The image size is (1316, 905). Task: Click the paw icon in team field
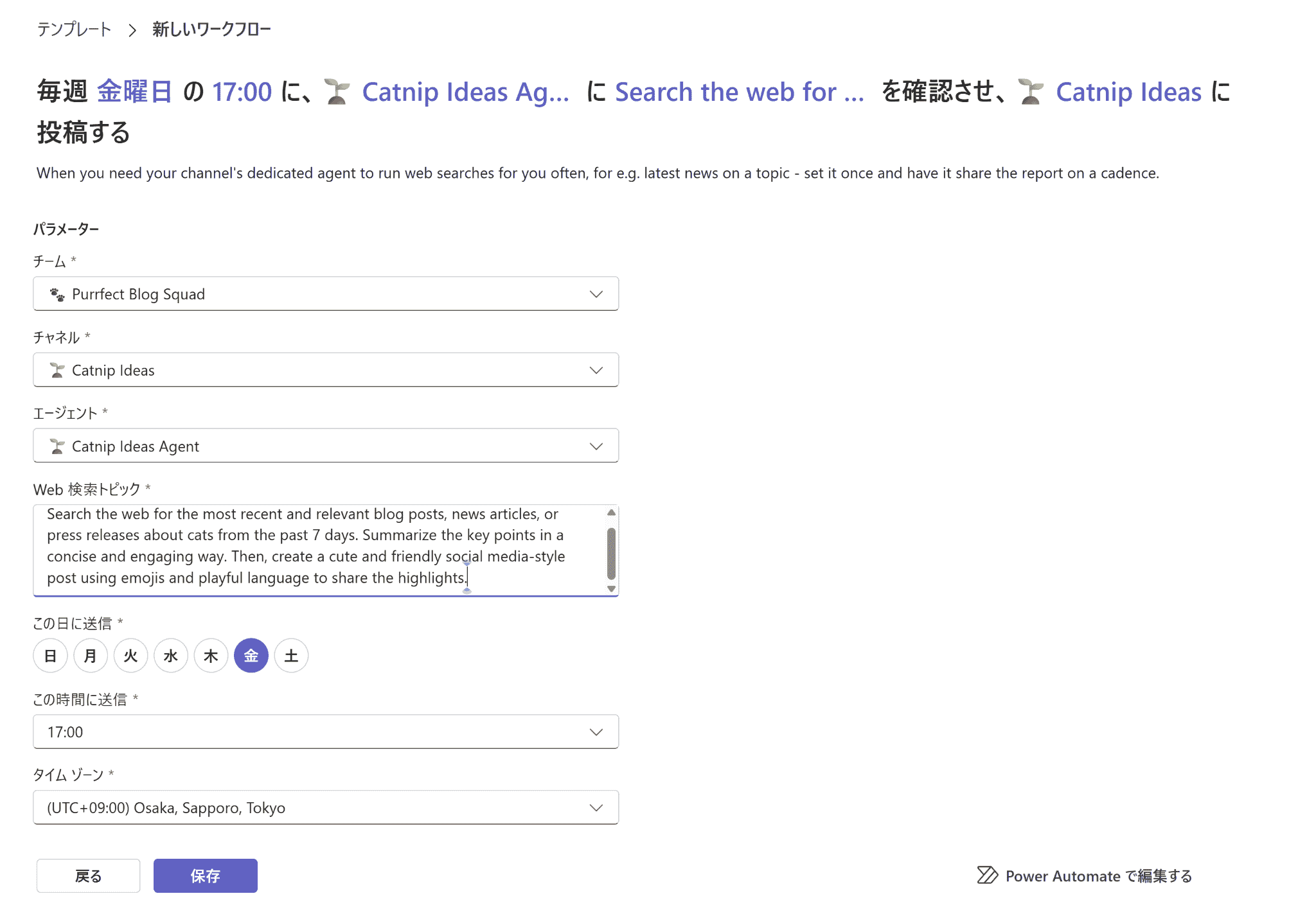57,295
